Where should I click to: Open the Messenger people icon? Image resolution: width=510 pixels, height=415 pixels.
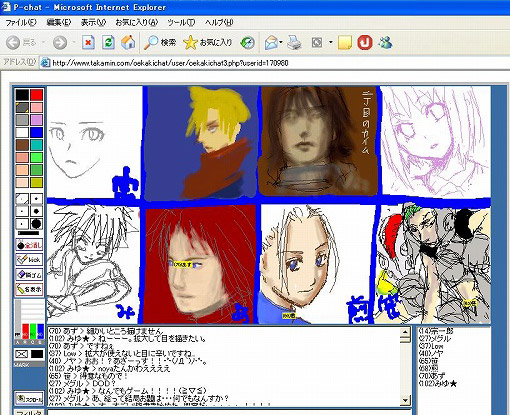[385, 43]
